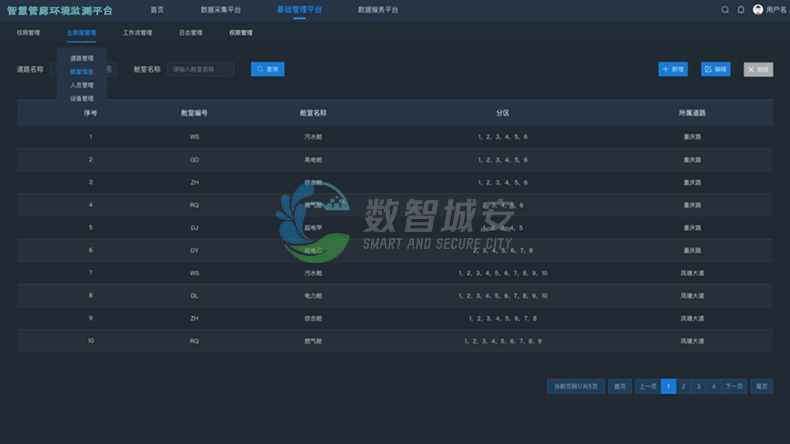790x444 pixels.
Task: Select 道路管理 from the dropdown list
Action: click(82, 58)
